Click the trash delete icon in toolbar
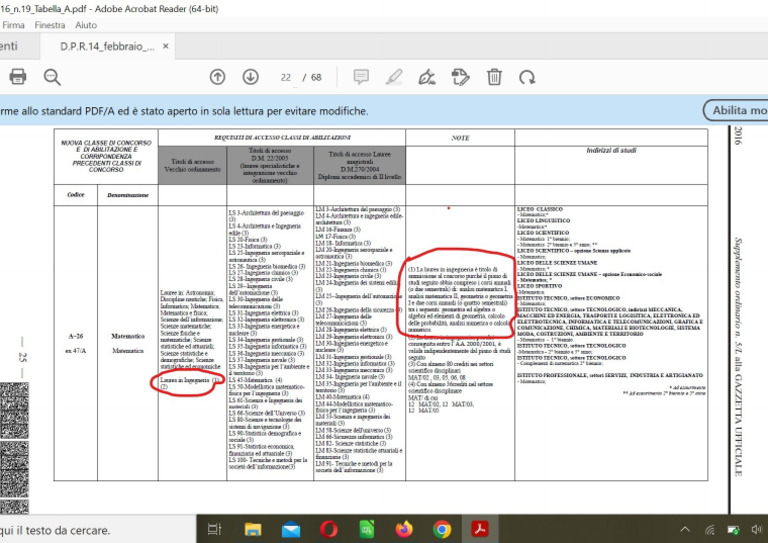The width and height of the screenshot is (768, 543). pos(494,77)
